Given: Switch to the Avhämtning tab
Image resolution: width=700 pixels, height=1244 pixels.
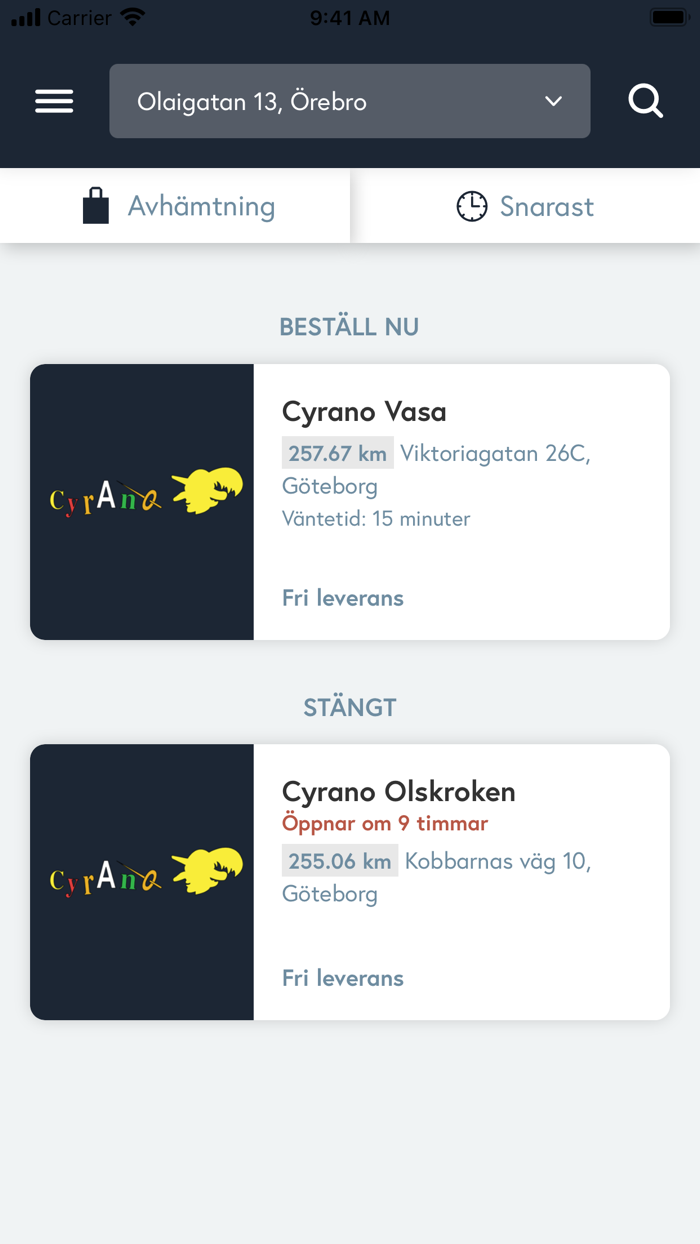Looking at the screenshot, I should pos(175,206).
